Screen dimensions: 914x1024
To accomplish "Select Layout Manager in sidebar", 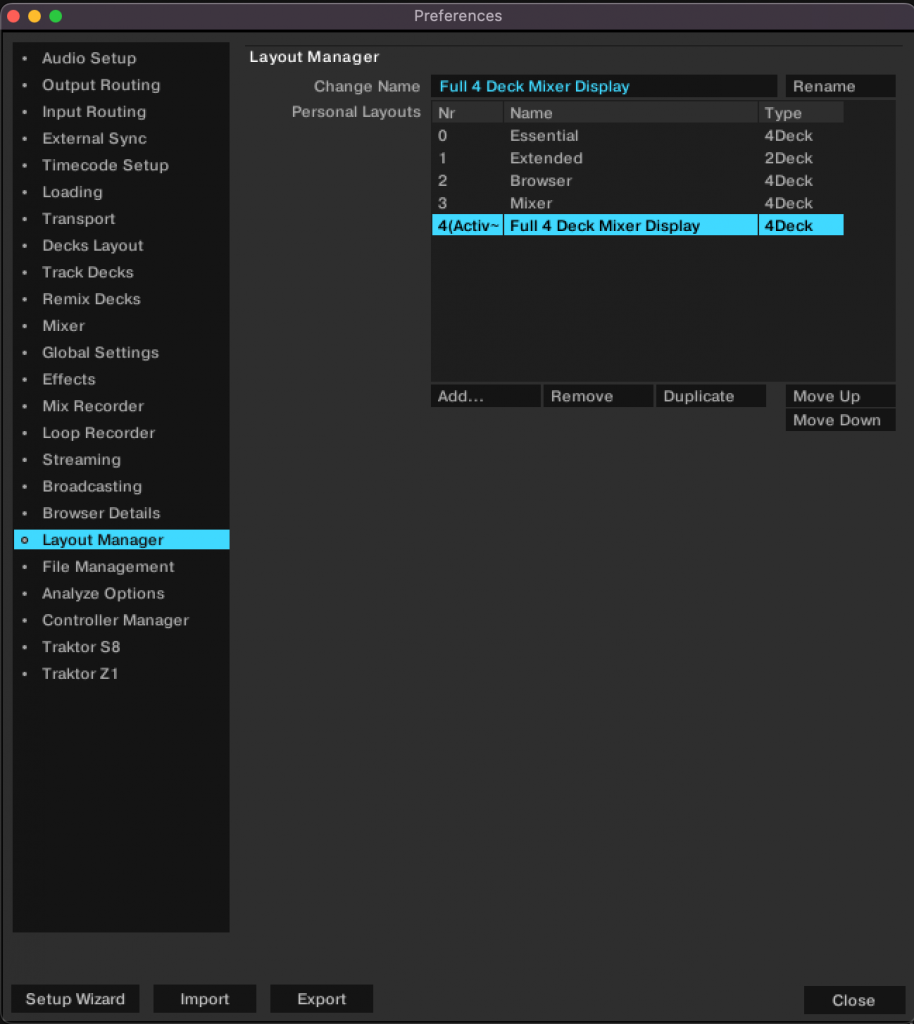I will (121, 540).
